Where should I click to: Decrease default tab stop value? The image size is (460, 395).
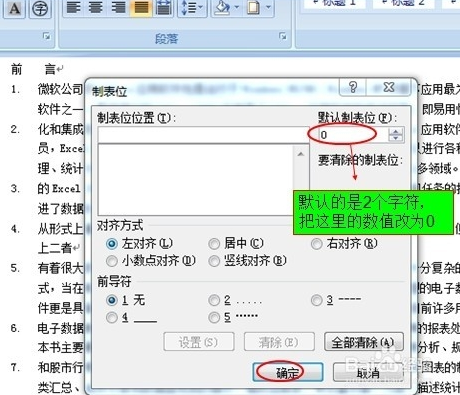(x=396, y=138)
